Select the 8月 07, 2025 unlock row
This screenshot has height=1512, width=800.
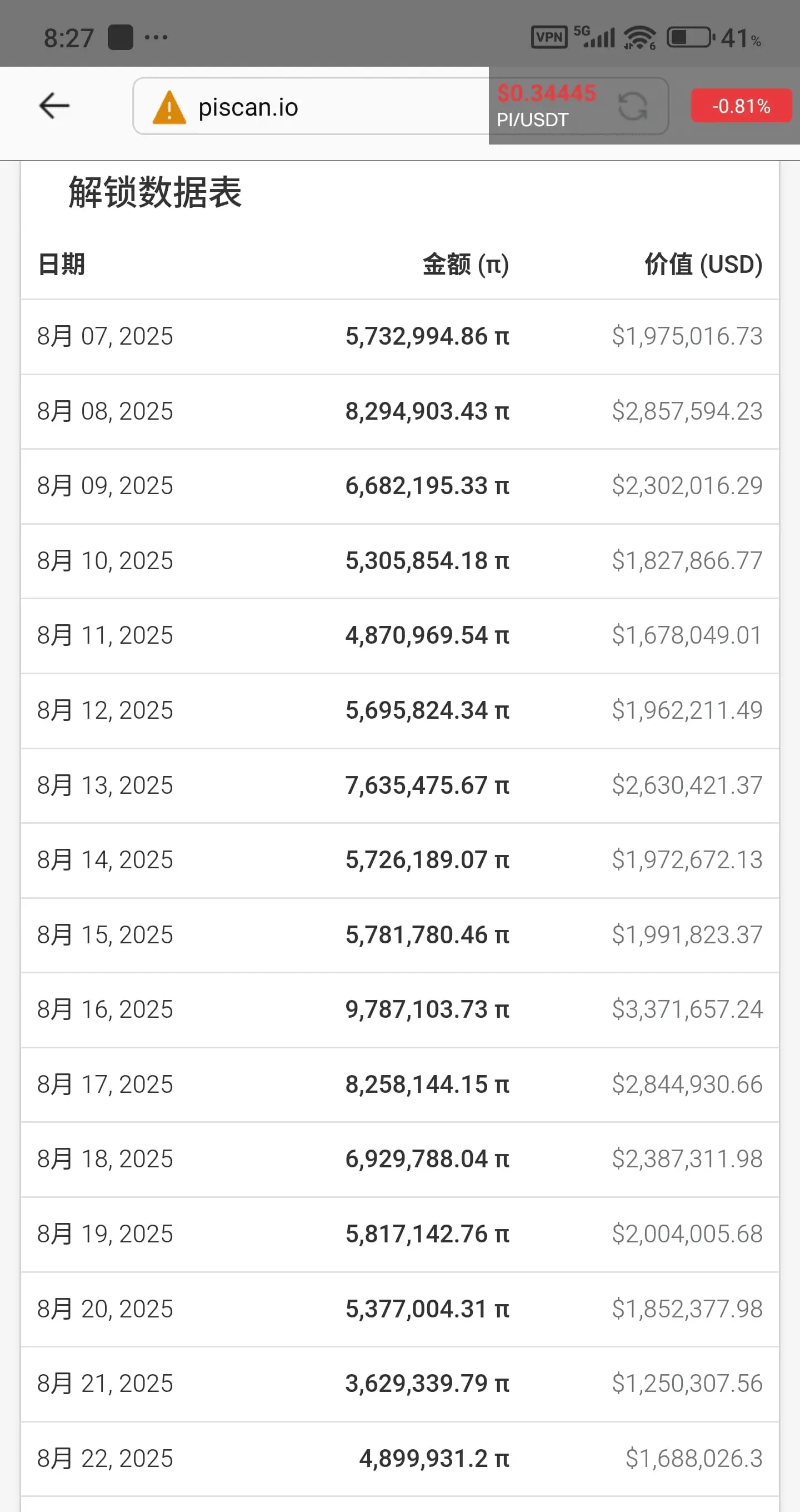click(400, 337)
